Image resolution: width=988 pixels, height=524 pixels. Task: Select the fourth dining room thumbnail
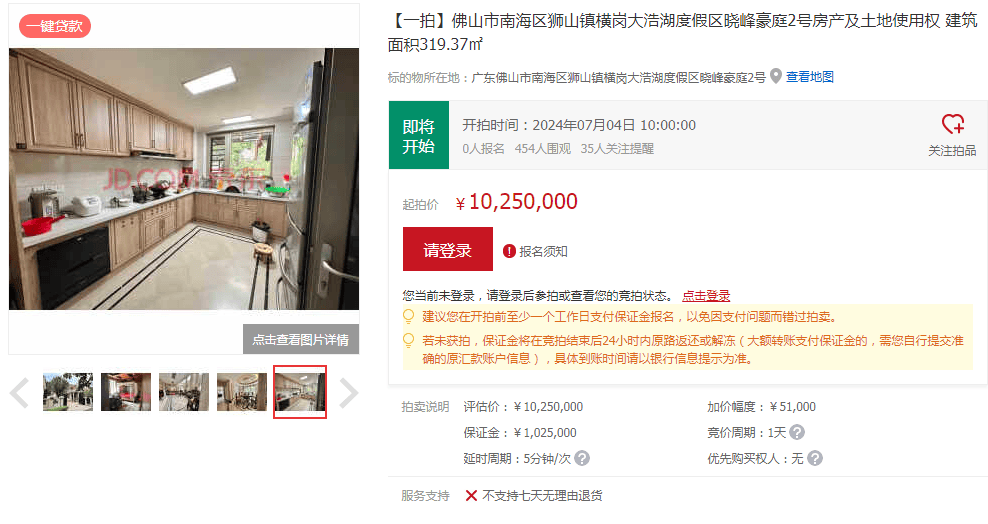click(242, 392)
